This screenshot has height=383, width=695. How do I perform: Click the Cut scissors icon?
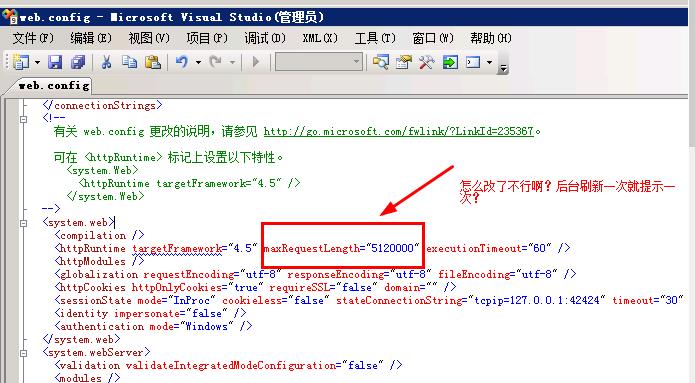pos(106,62)
